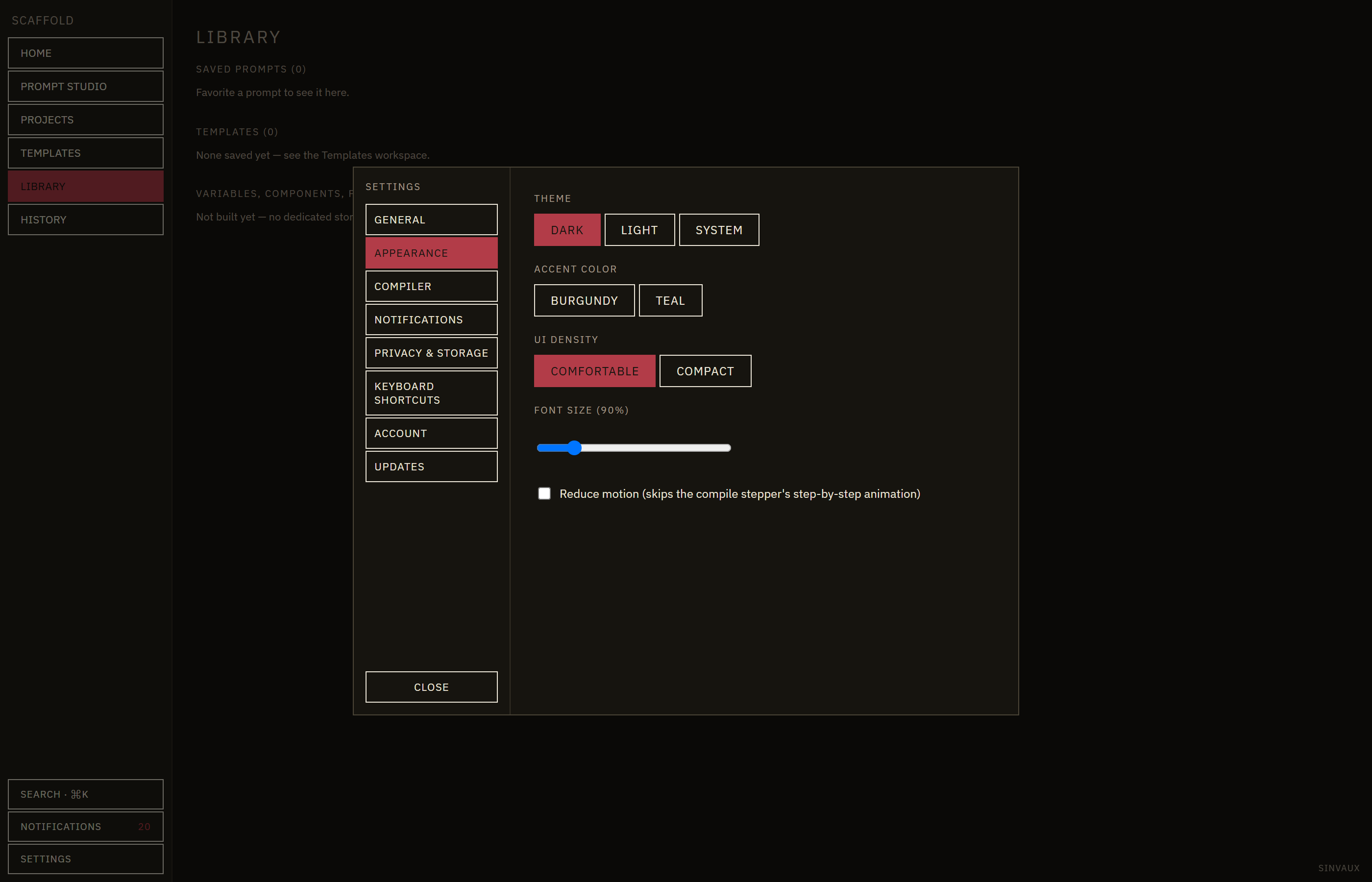Open the Search ⌘K button

coord(85,794)
